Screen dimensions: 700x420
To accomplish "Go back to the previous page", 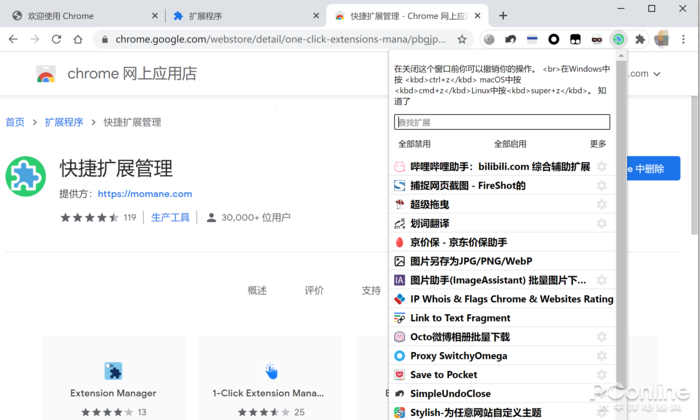I will (x=13, y=39).
